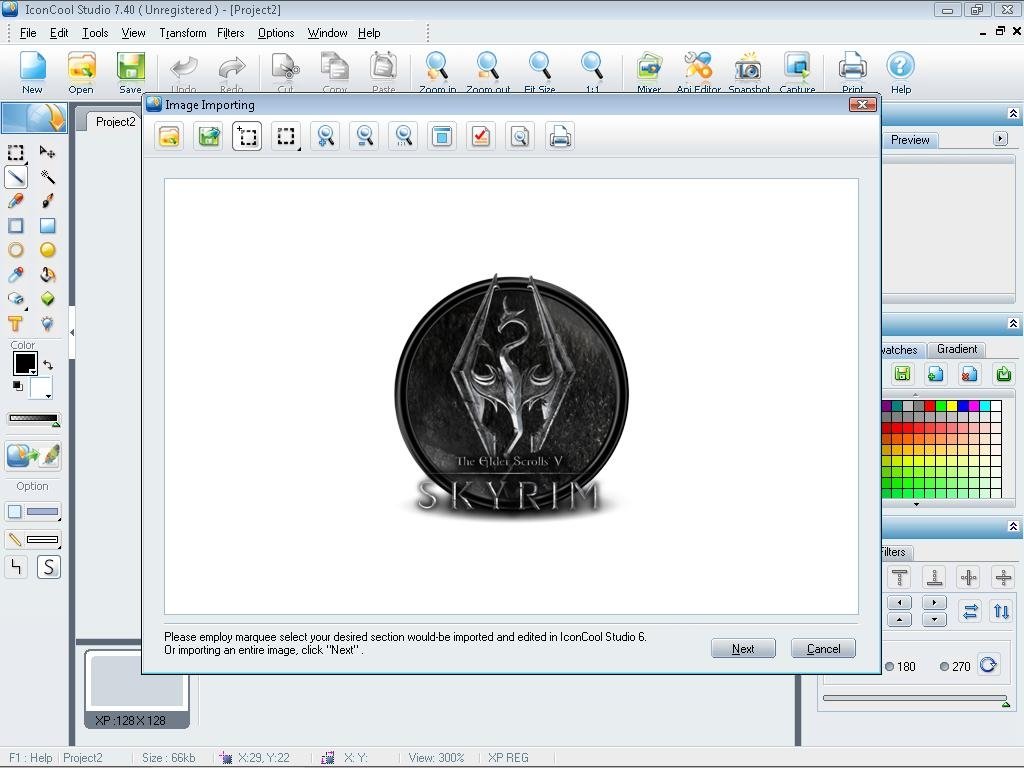Viewport: 1024px width, 768px height.
Task: Click zoom out magnifier in Image Importing toolbar
Action: [x=364, y=136]
